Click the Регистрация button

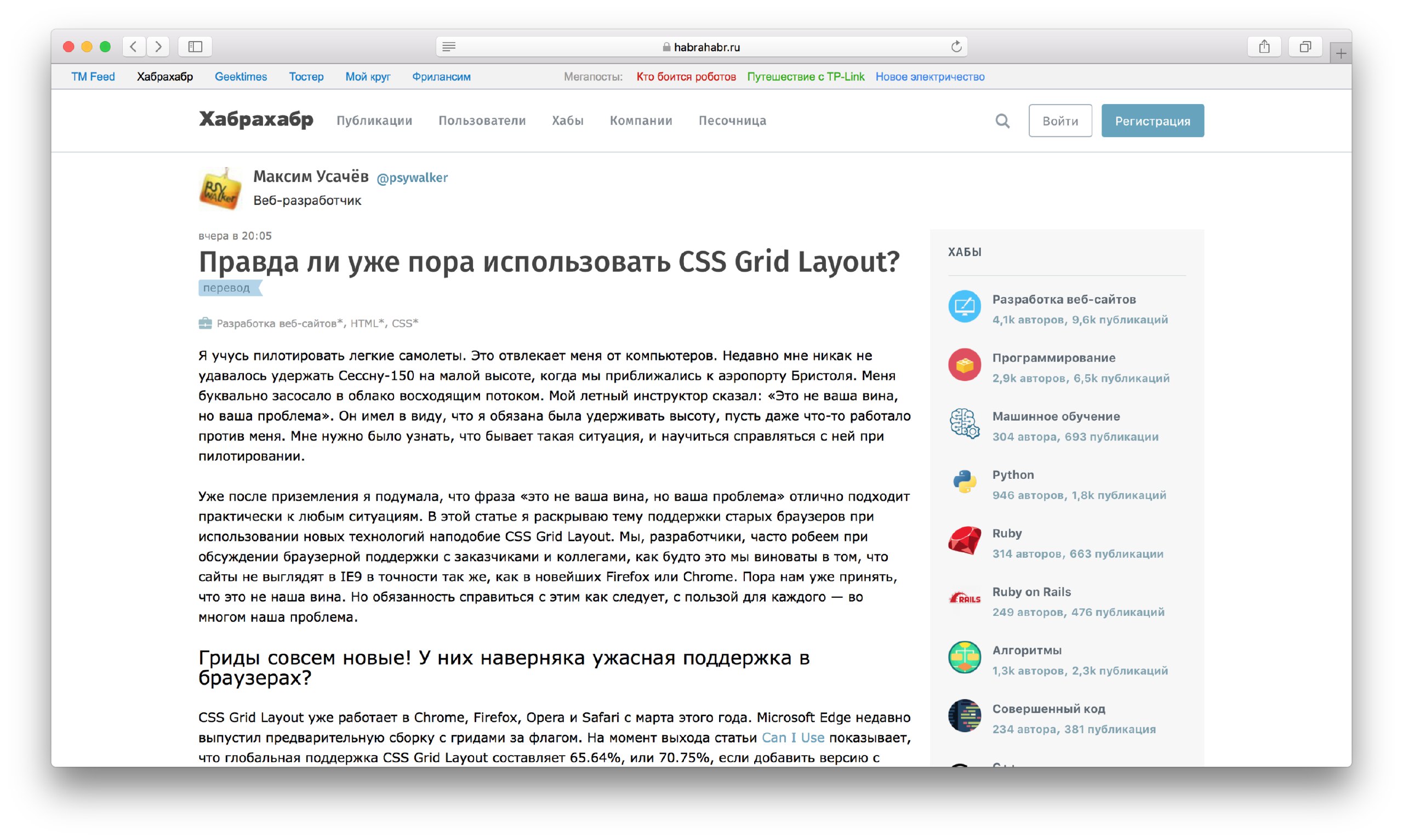(1153, 121)
